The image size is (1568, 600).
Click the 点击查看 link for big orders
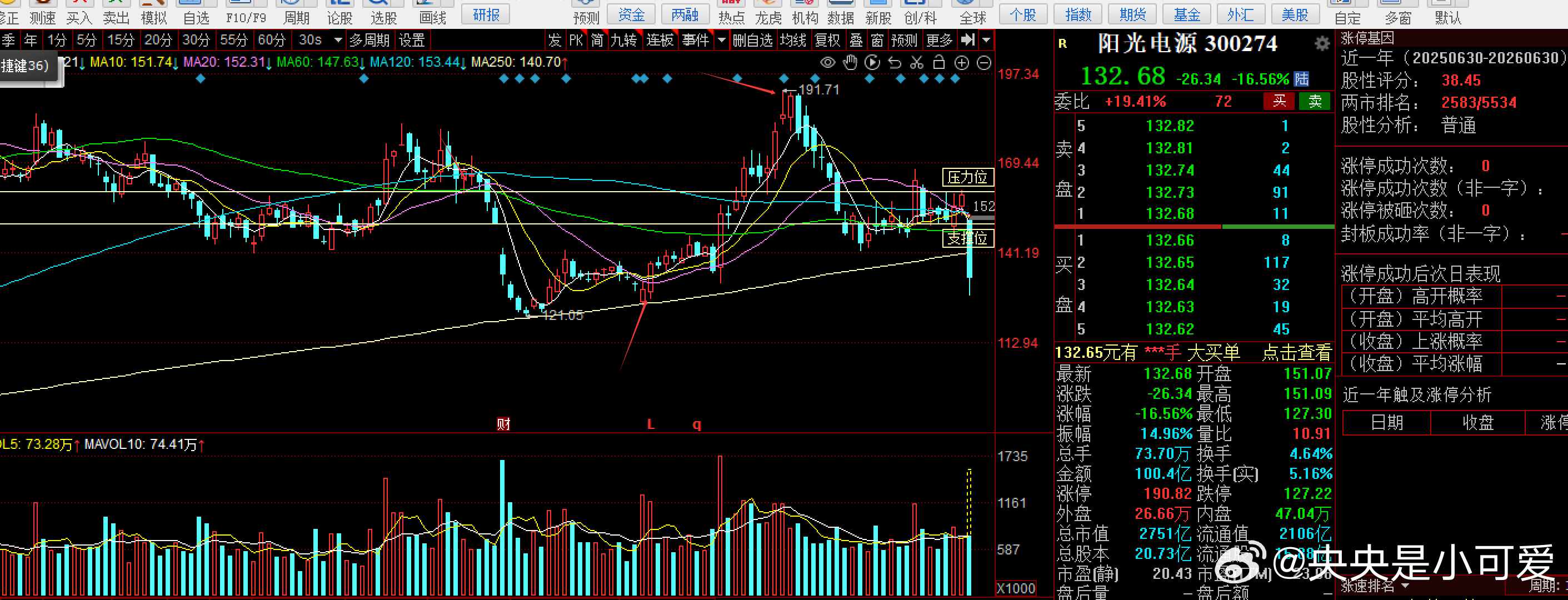pos(1296,352)
